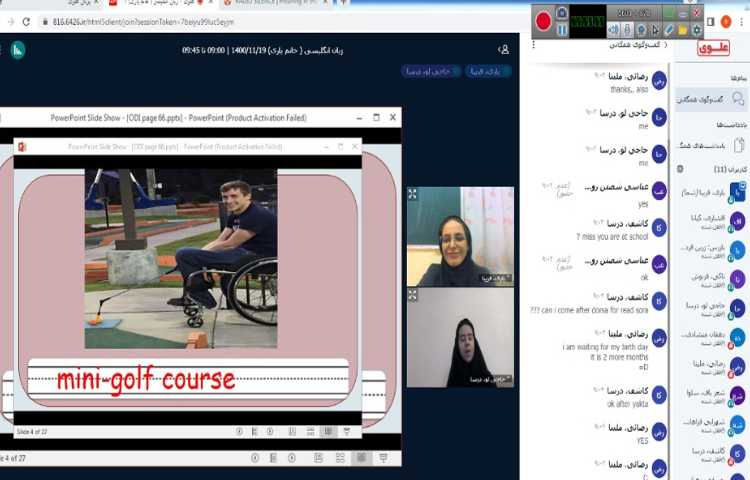Image resolution: width=750 pixels, height=480 pixels.
Task: Select the second user with the purple avatar
Action: point(713,221)
